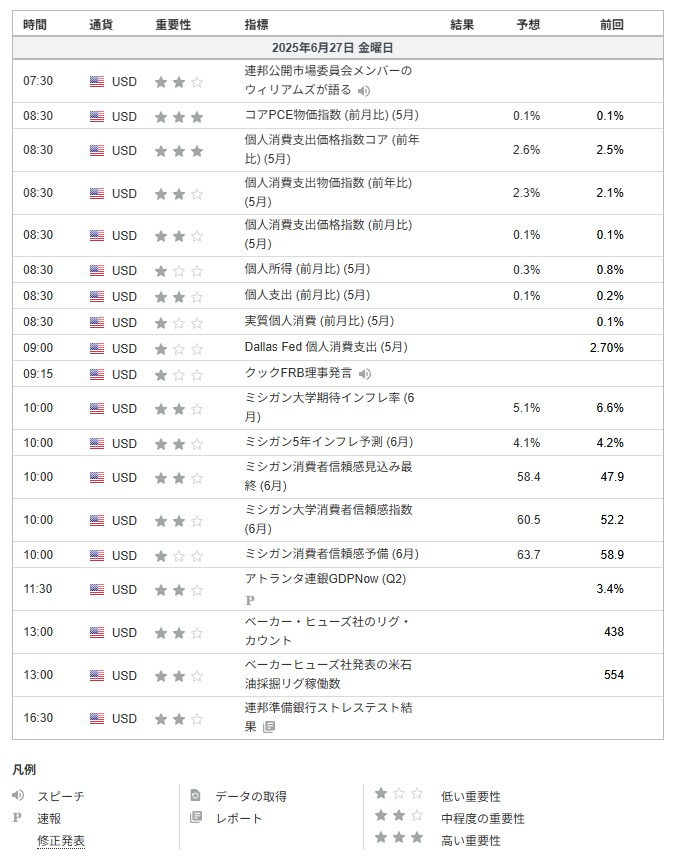Open コアPCE物価指数 (前月比) indicator link
This screenshot has width=674, height=860.
(332, 115)
